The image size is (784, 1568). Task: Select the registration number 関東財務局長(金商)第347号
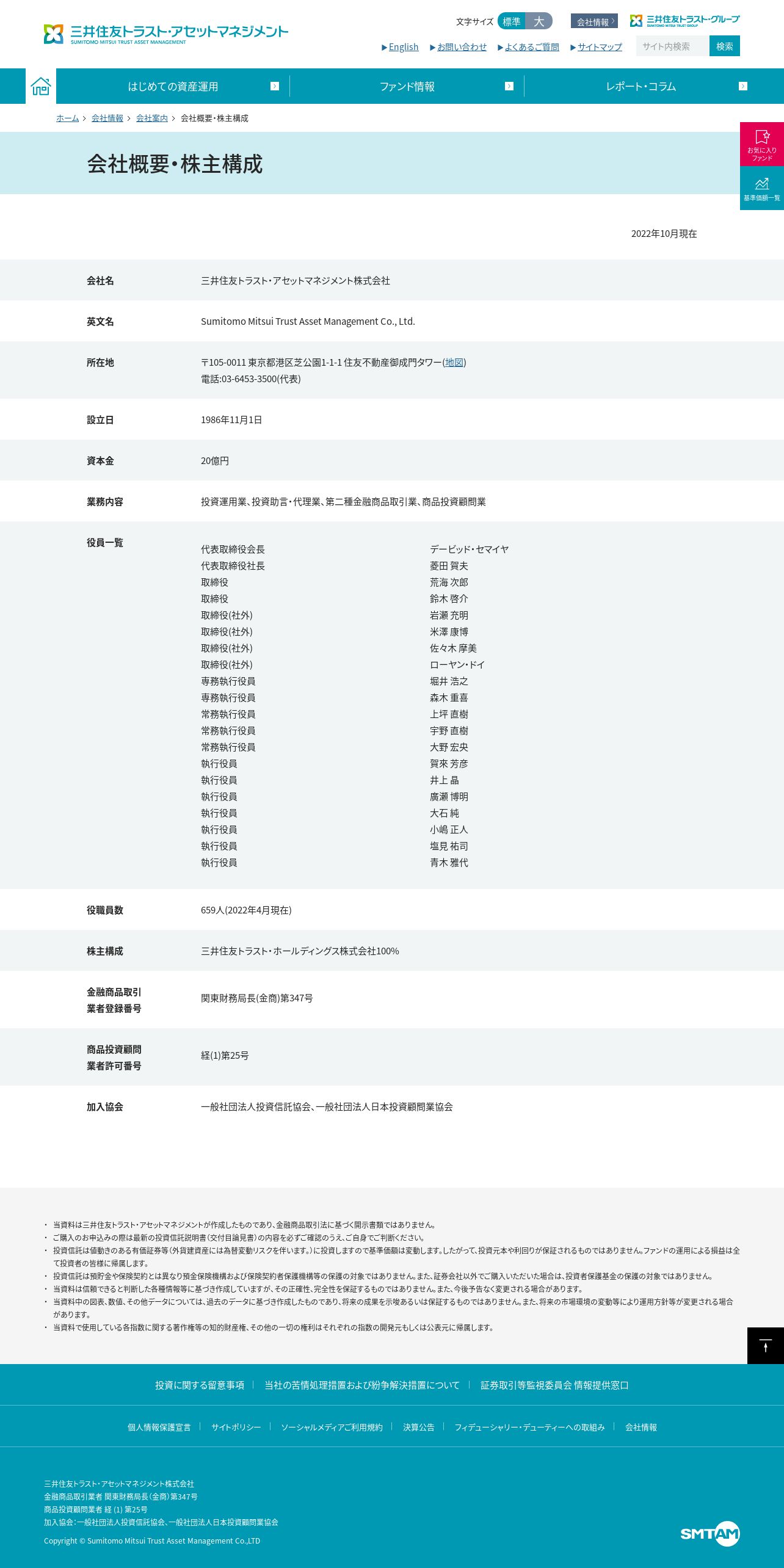coord(257,998)
